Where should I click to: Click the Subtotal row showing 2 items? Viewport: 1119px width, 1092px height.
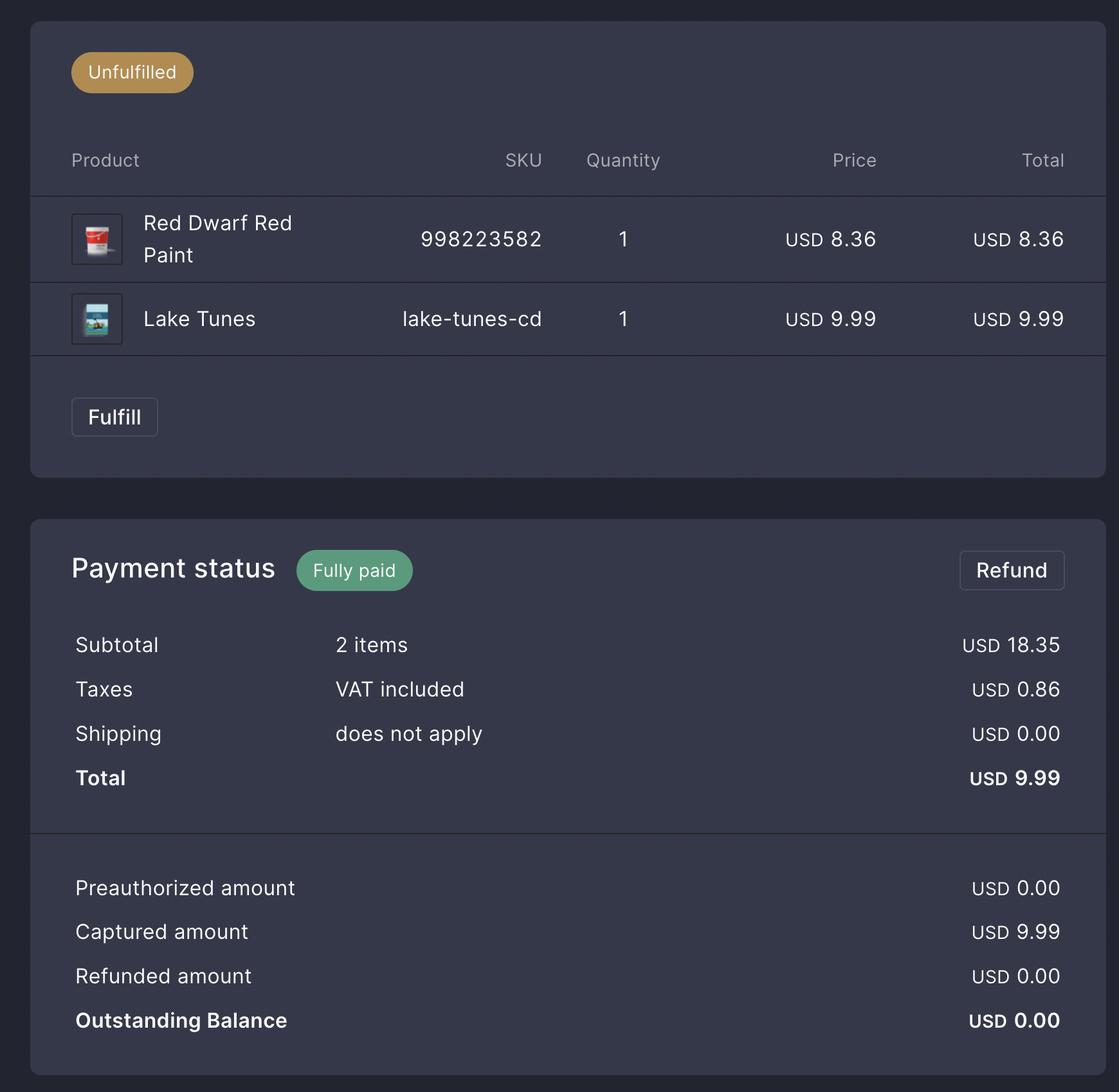370,645
